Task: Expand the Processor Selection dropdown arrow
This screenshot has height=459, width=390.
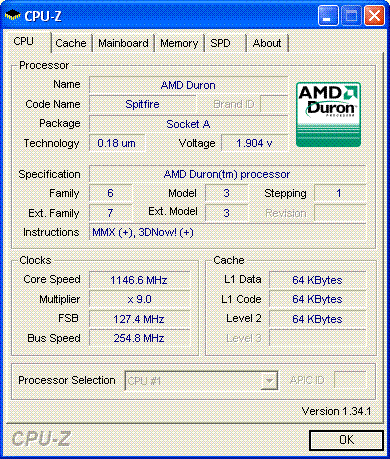Action: (x=269, y=381)
